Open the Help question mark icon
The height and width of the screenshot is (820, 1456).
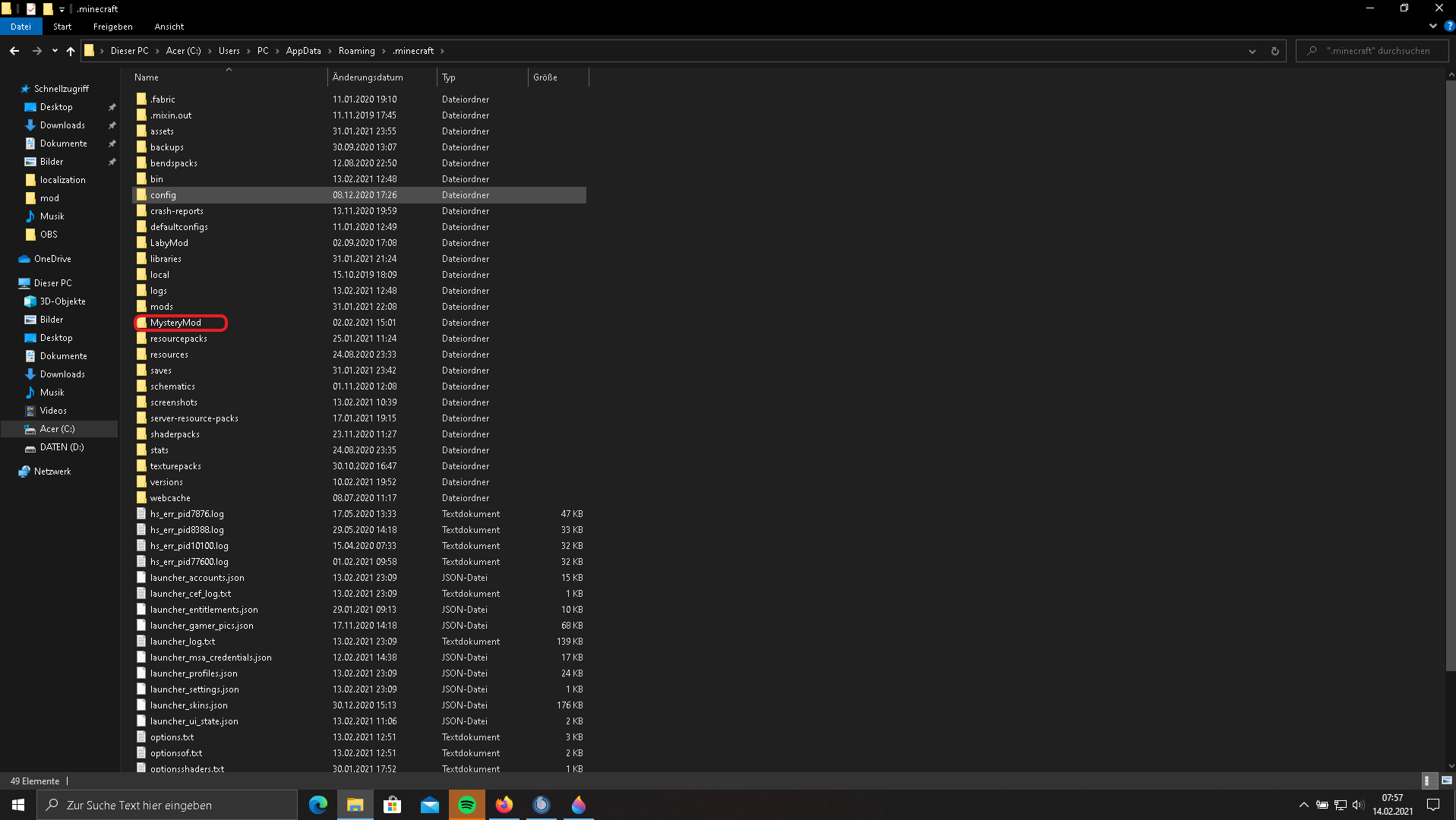point(1449,26)
